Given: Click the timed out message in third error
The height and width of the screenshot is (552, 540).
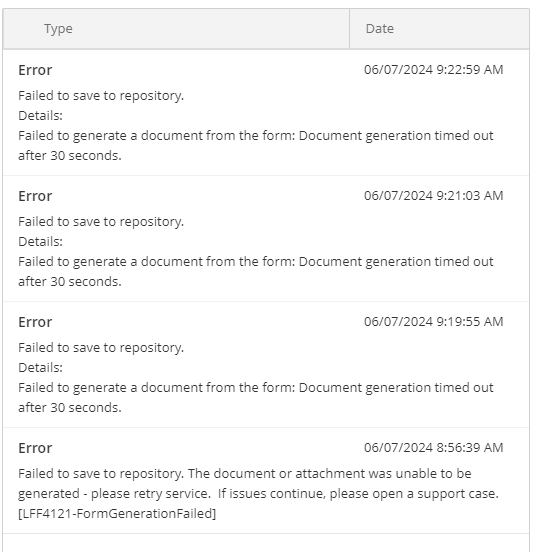Looking at the screenshot, I should click(256, 398).
